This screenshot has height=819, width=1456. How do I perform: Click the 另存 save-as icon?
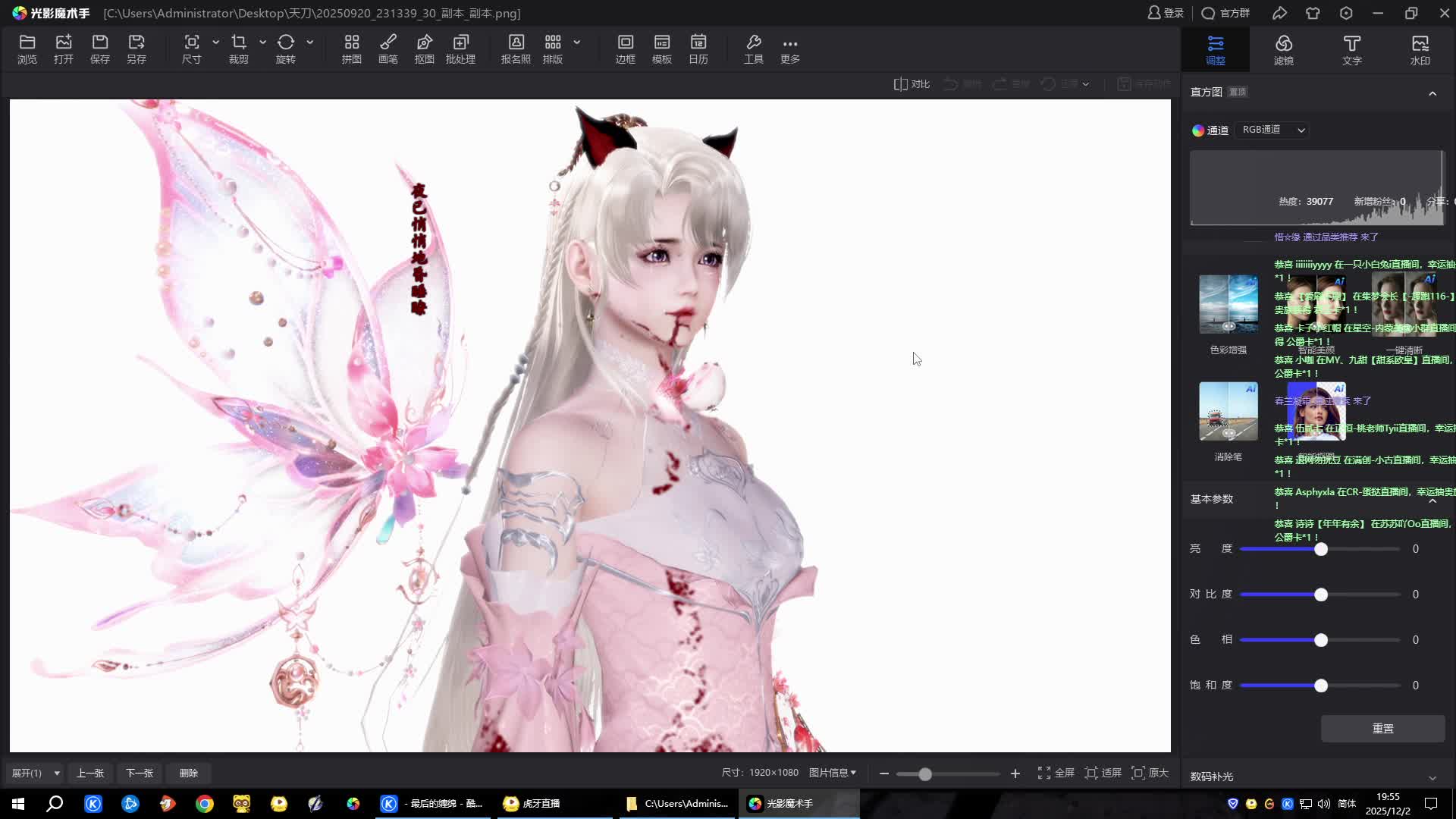coord(136,49)
